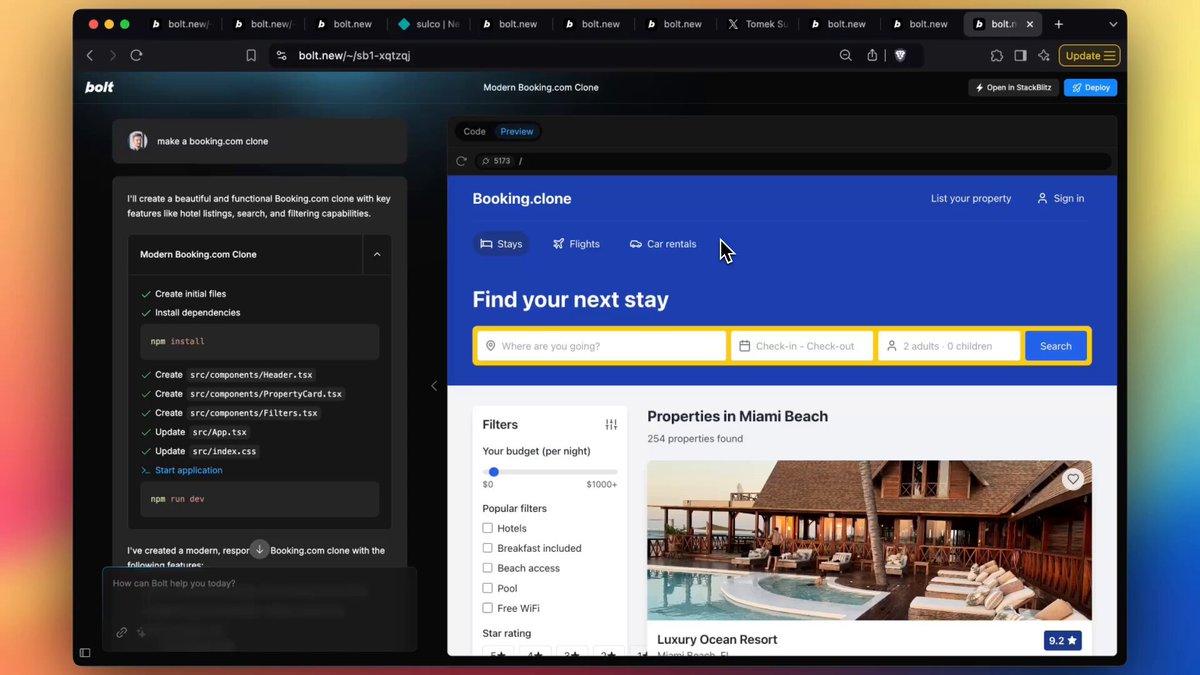Click the src/components/PropertyCard.tsx file name

point(266,394)
